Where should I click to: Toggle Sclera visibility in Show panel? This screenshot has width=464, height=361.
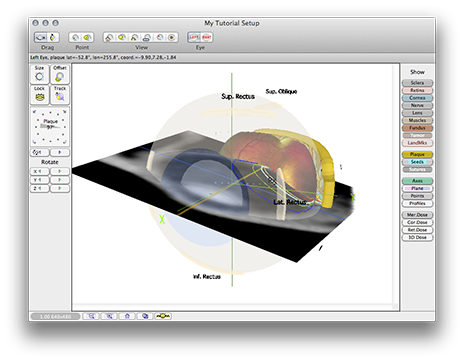(x=417, y=83)
